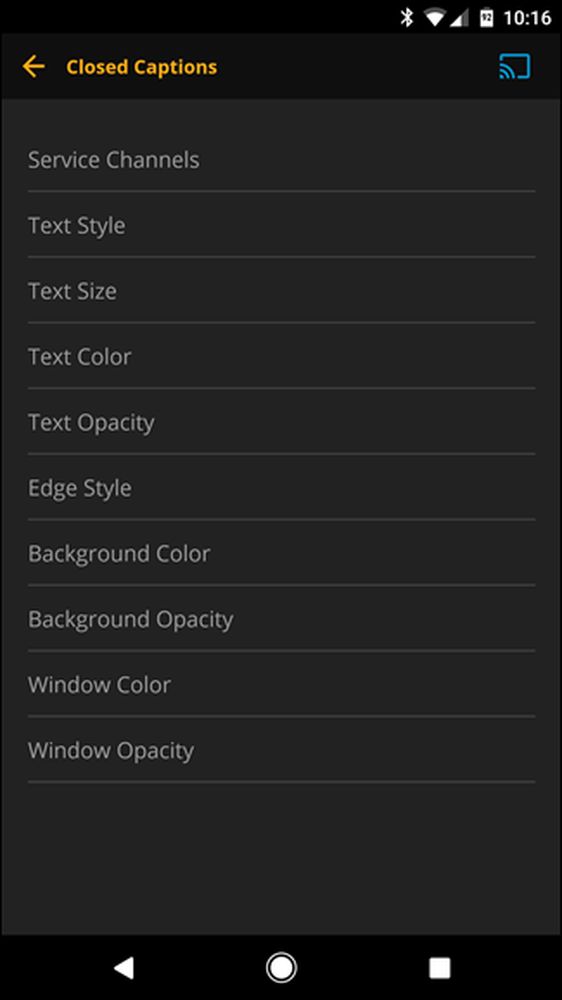The image size is (562, 1000).
Task: Tap the orange back arrow
Action: pos(33,66)
